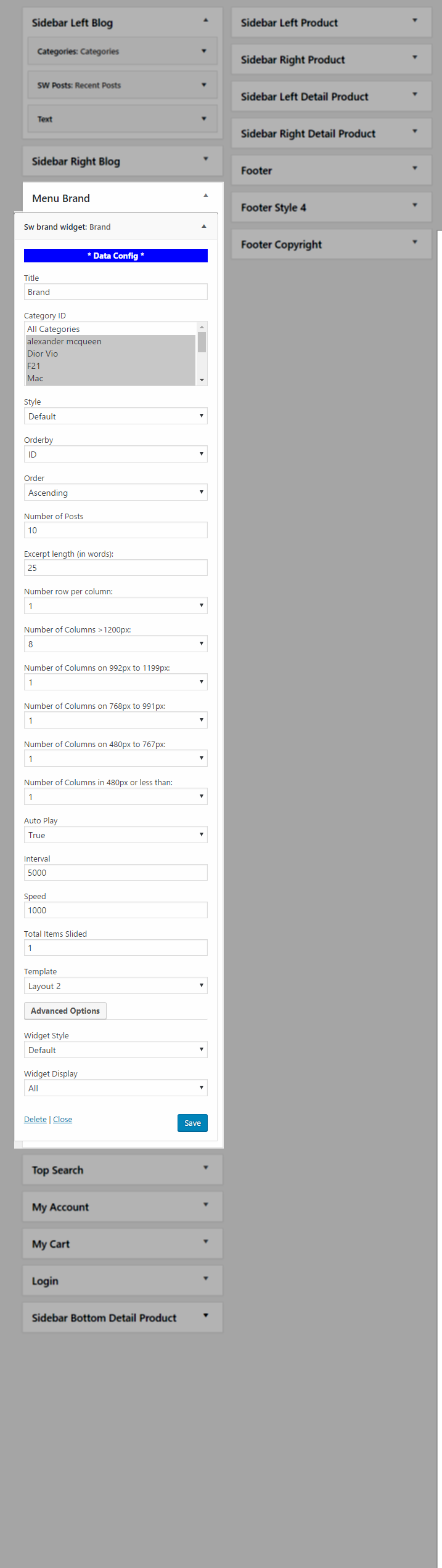Select Dior Vio in Category ID list

click(x=110, y=354)
